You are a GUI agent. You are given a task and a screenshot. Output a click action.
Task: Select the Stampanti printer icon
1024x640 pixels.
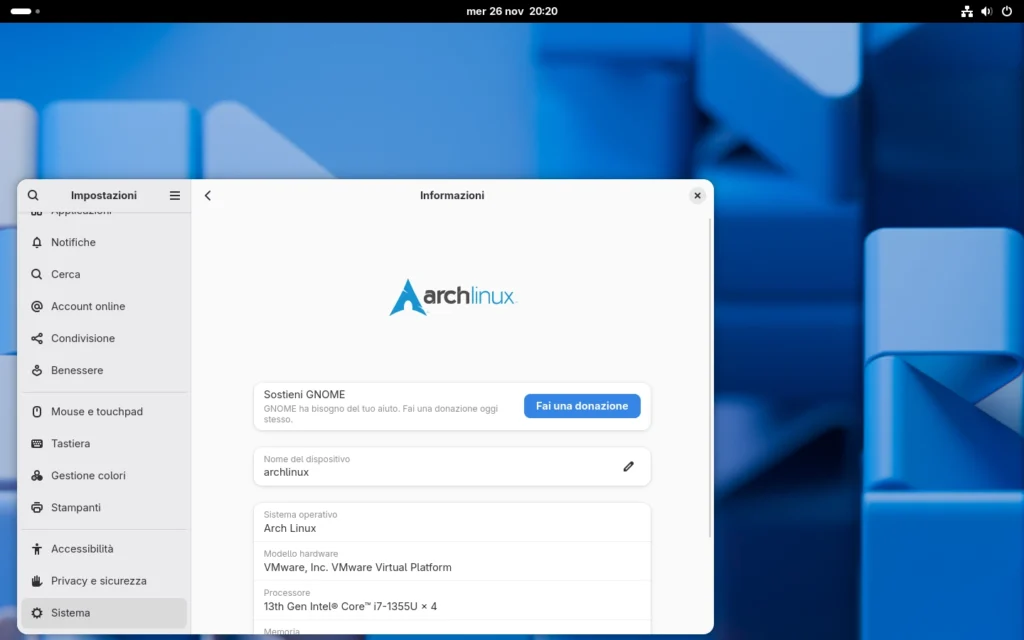pos(37,508)
